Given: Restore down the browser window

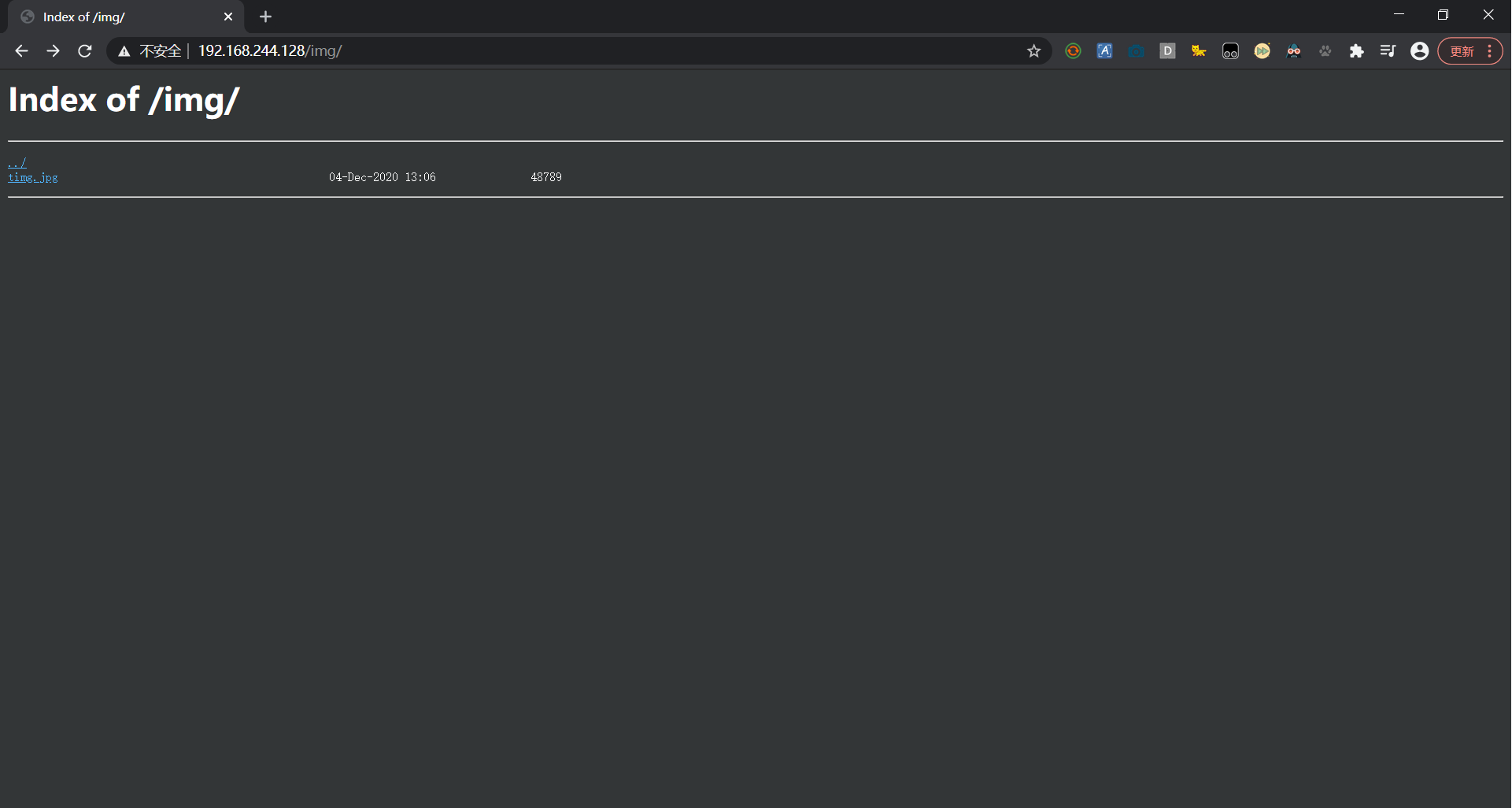Looking at the screenshot, I should click(1443, 15).
